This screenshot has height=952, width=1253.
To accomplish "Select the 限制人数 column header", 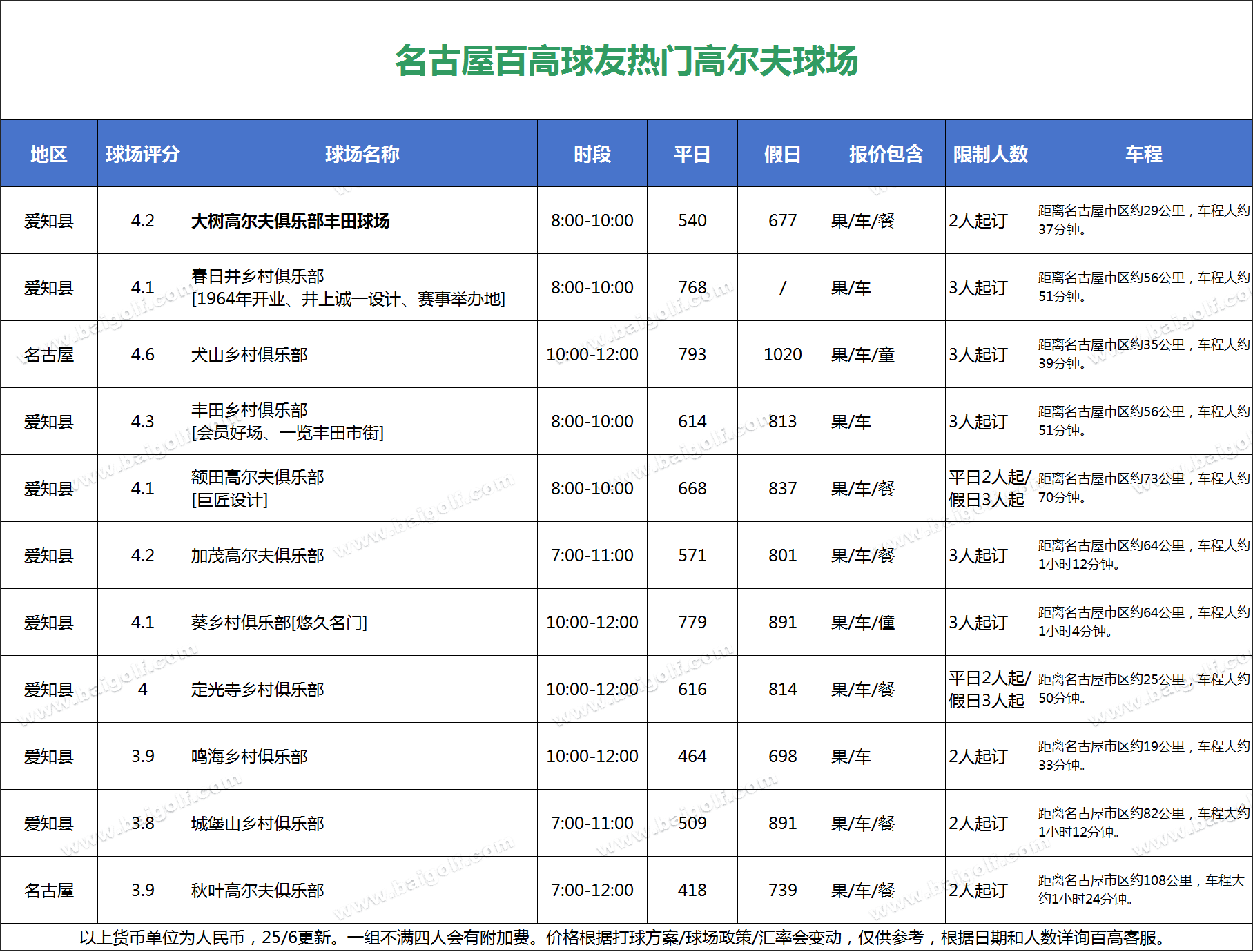I will [991, 154].
